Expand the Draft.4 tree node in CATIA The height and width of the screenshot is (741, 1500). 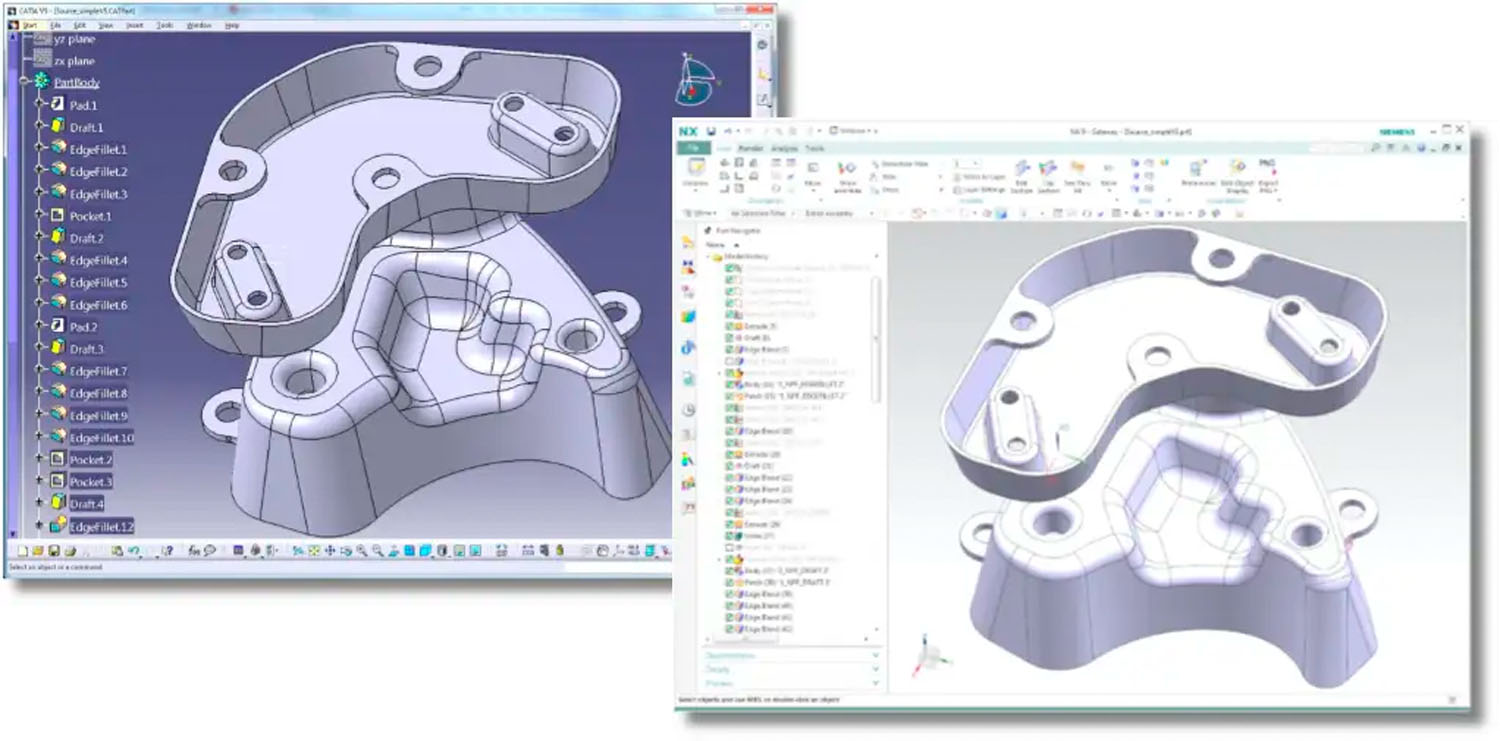(x=40, y=504)
